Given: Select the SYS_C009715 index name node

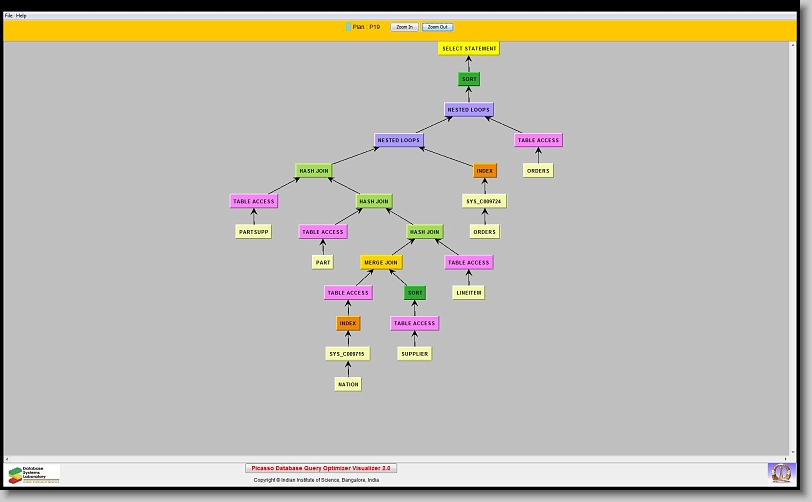Looking at the screenshot, I should pyautogui.click(x=347, y=354).
